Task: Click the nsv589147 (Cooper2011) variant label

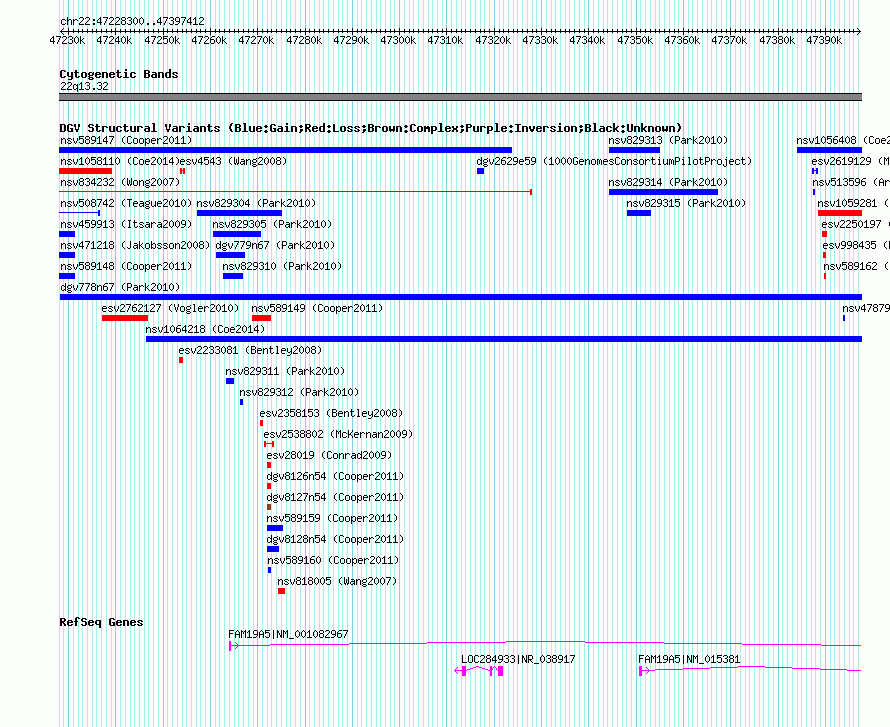Action: coord(126,140)
